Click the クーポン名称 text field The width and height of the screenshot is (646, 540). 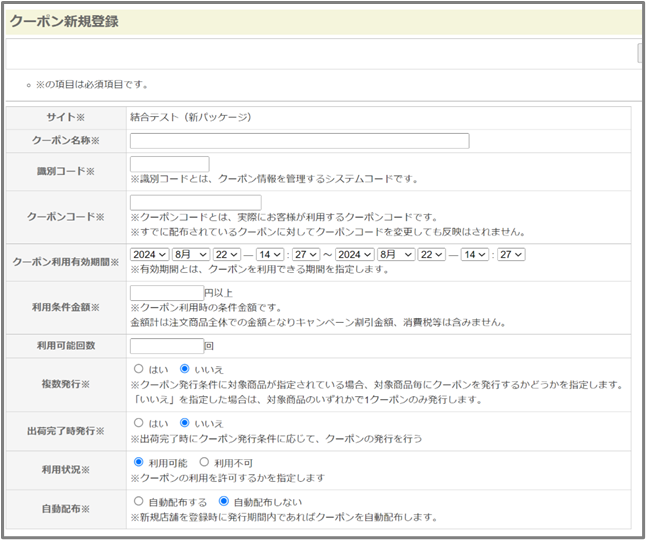(299, 141)
